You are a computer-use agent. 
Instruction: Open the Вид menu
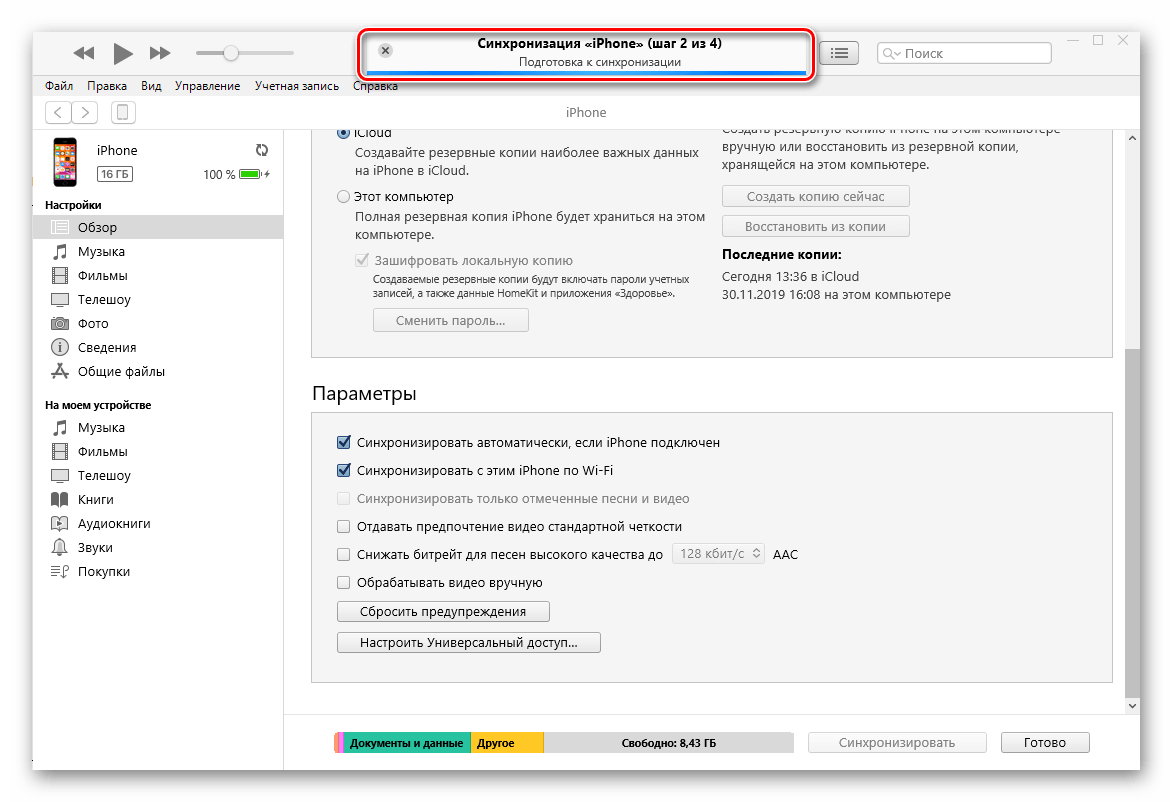[151, 86]
